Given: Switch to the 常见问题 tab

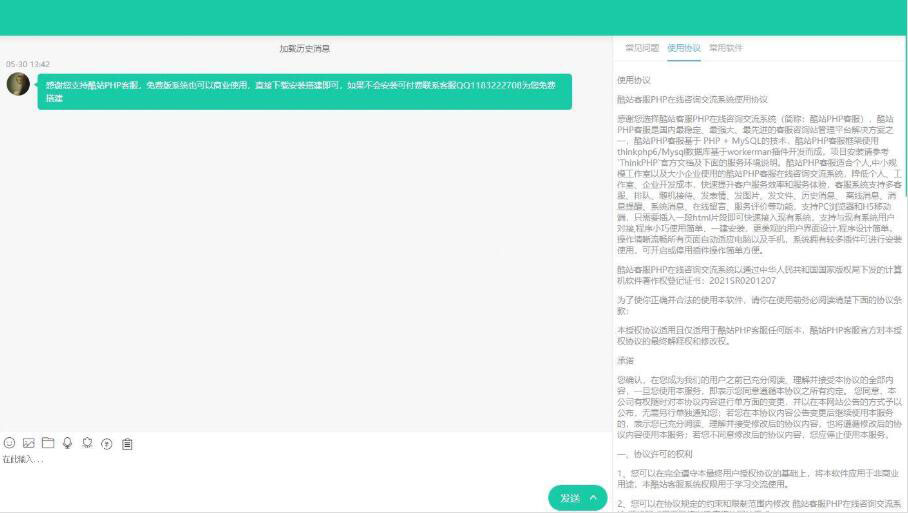Looking at the screenshot, I should tap(642, 48).
